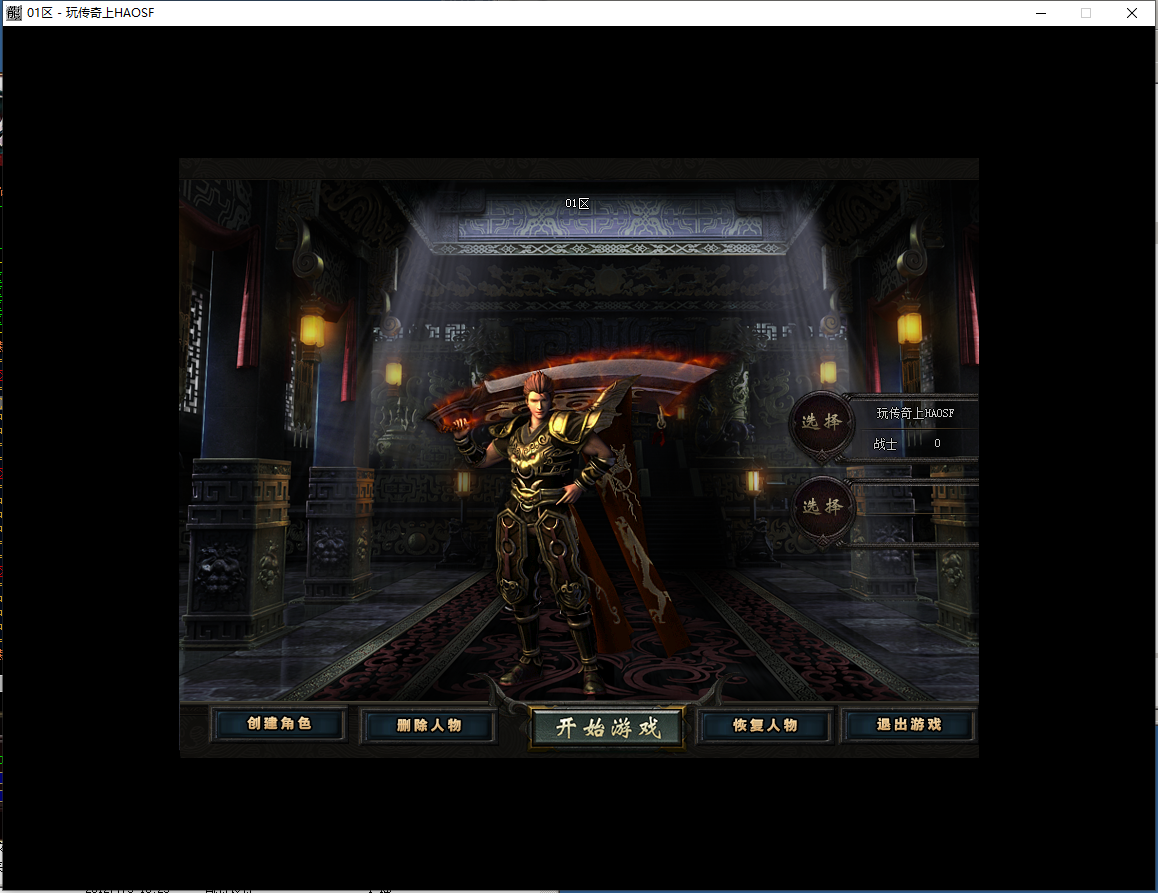Click the 战士 class label

[x=885, y=444]
